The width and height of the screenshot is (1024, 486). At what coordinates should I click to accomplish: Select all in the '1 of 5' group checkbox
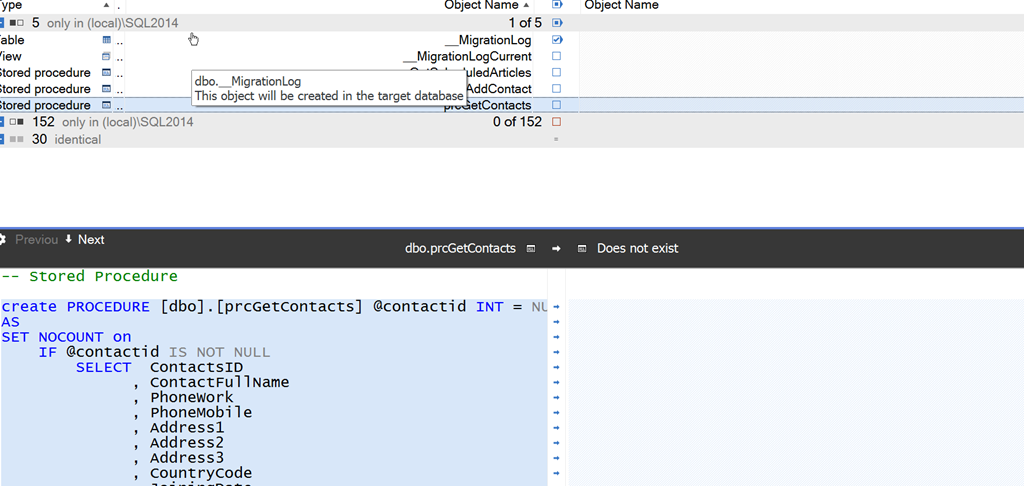click(557, 22)
